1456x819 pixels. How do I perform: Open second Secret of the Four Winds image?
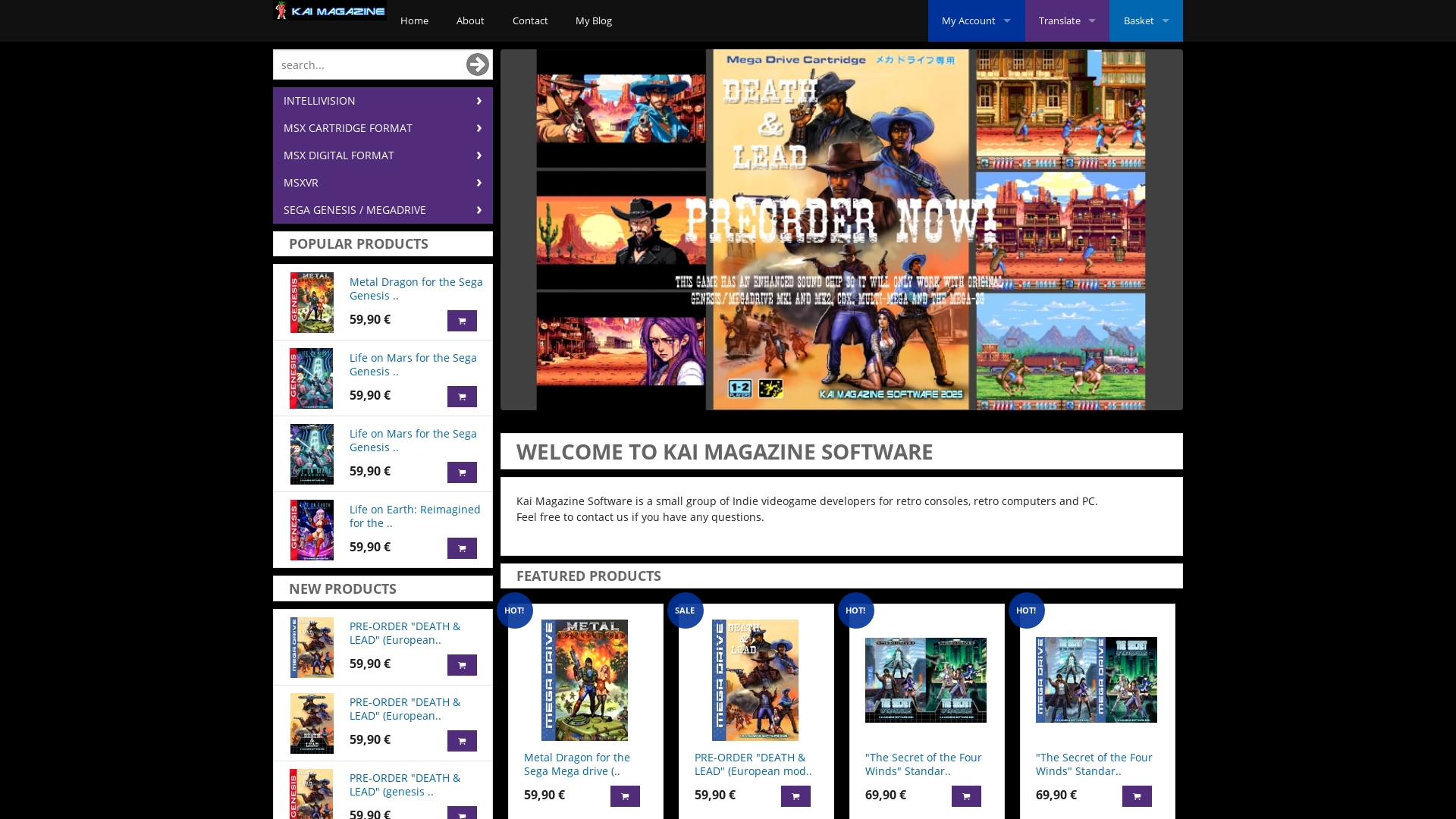(x=1097, y=680)
